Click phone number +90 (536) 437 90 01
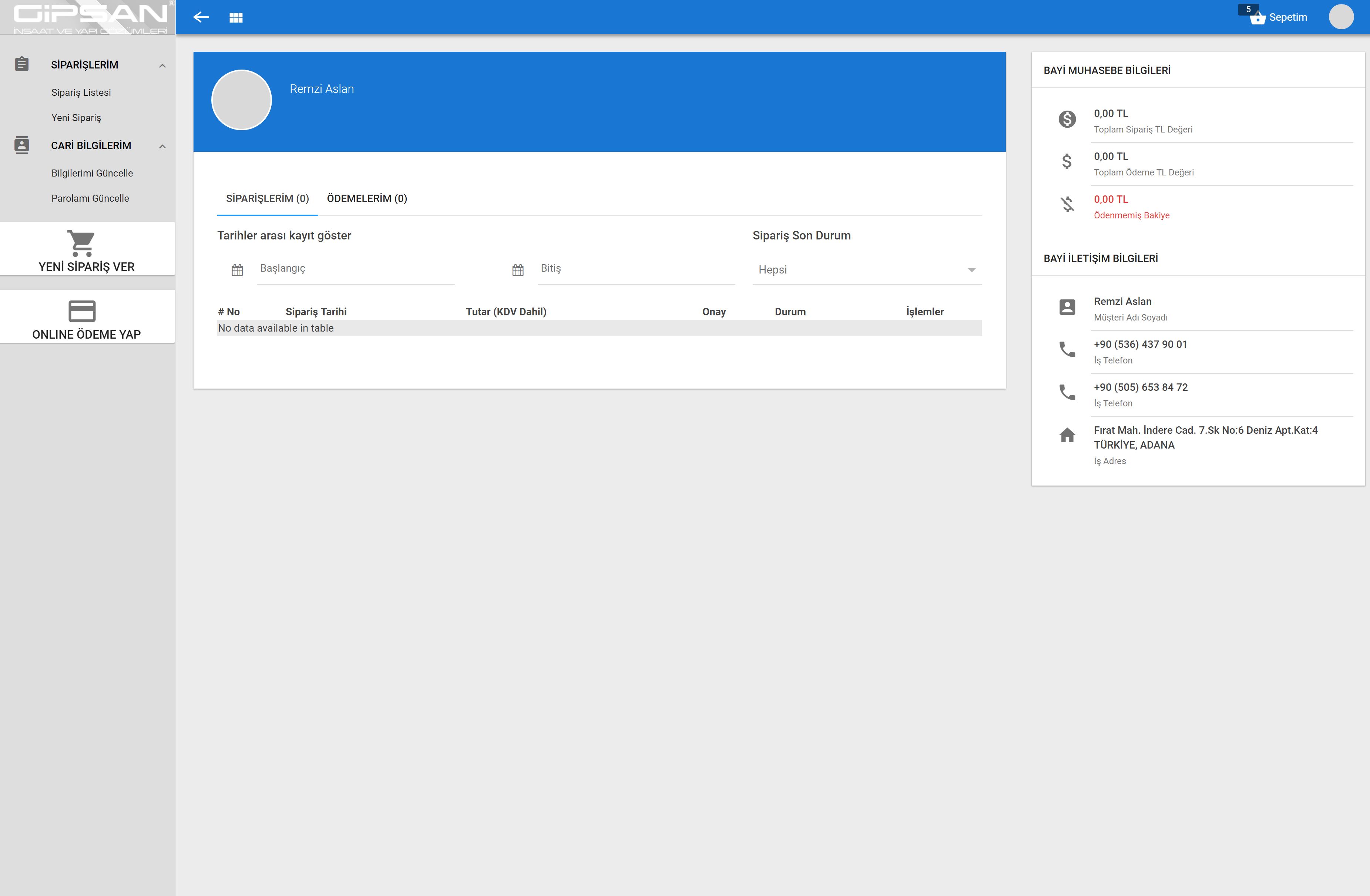The image size is (1370, 896). 1140,344
